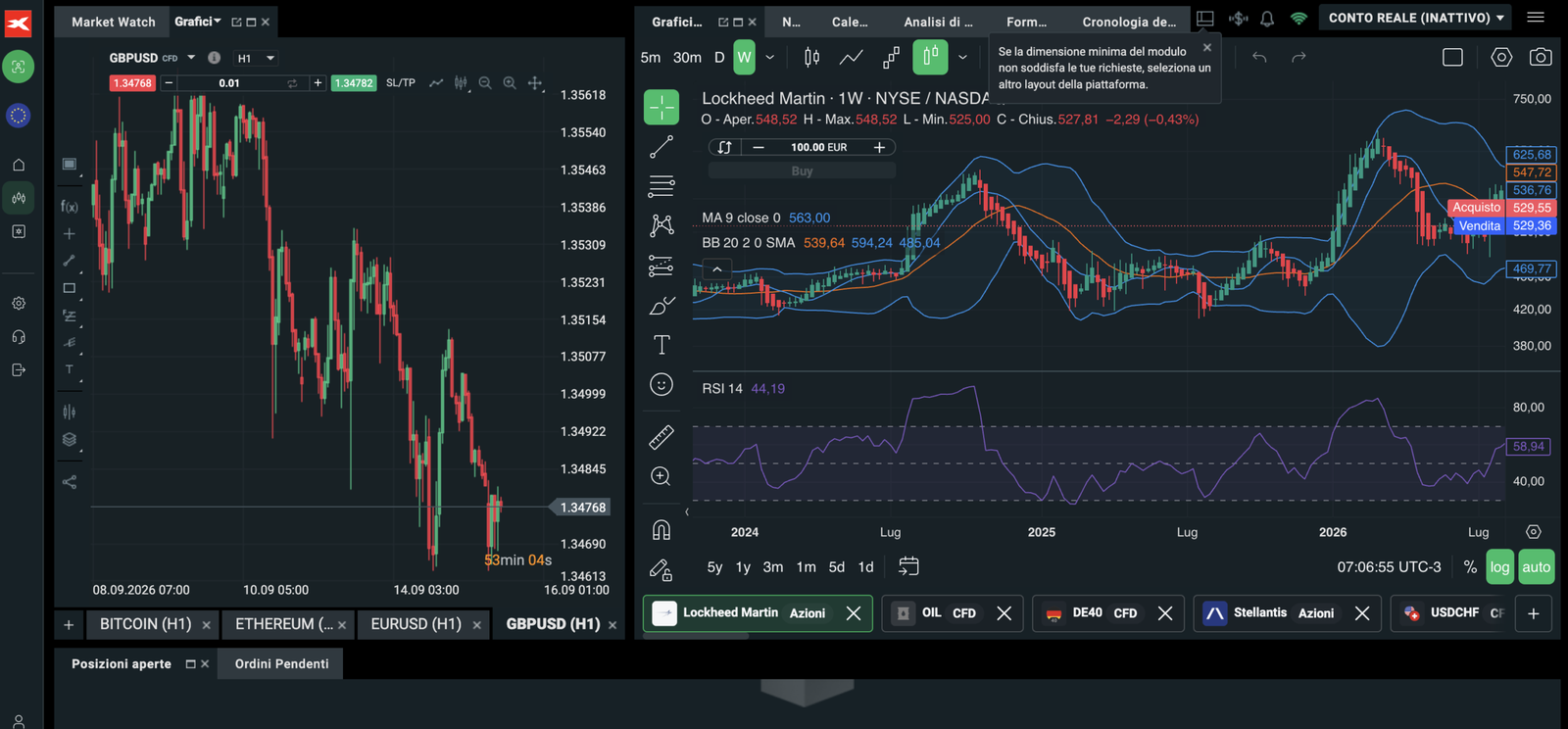Toggle the W weekly interval button
This screenshot has height=729, width=1568.
coord(745,57)
